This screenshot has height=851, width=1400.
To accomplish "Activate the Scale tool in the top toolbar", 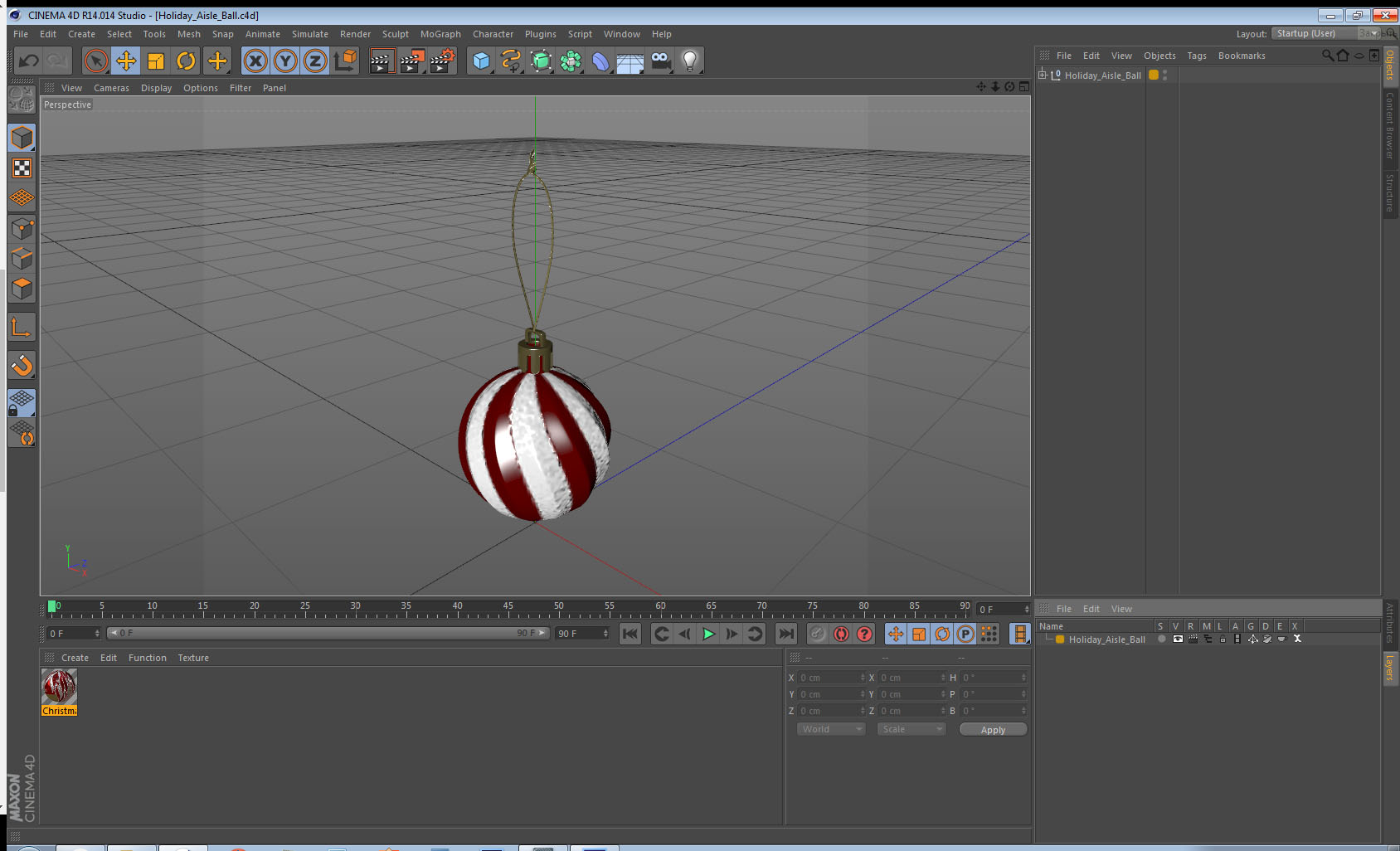I will 156,61.
